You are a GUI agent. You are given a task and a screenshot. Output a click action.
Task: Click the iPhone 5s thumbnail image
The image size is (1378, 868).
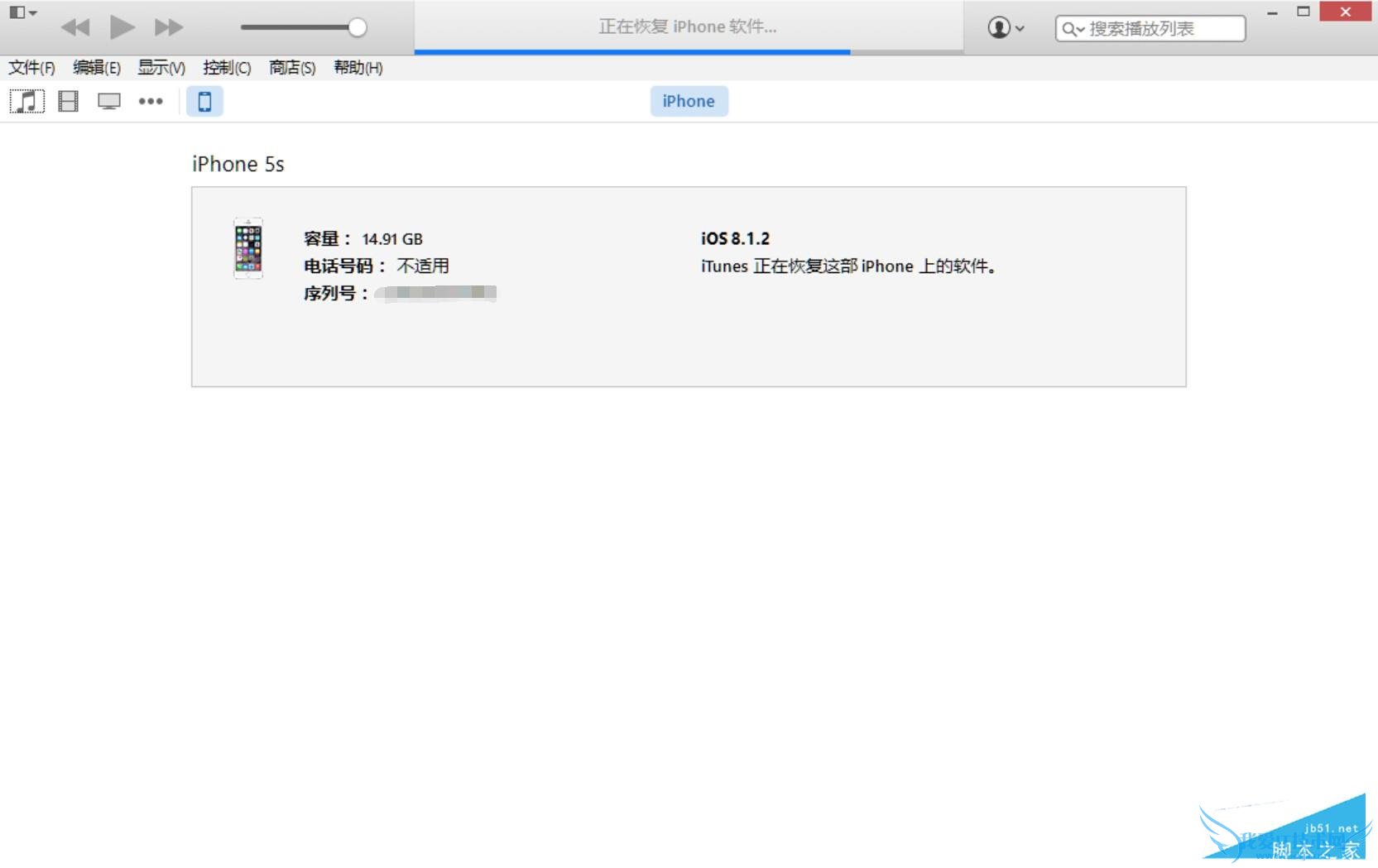[247, 249]
